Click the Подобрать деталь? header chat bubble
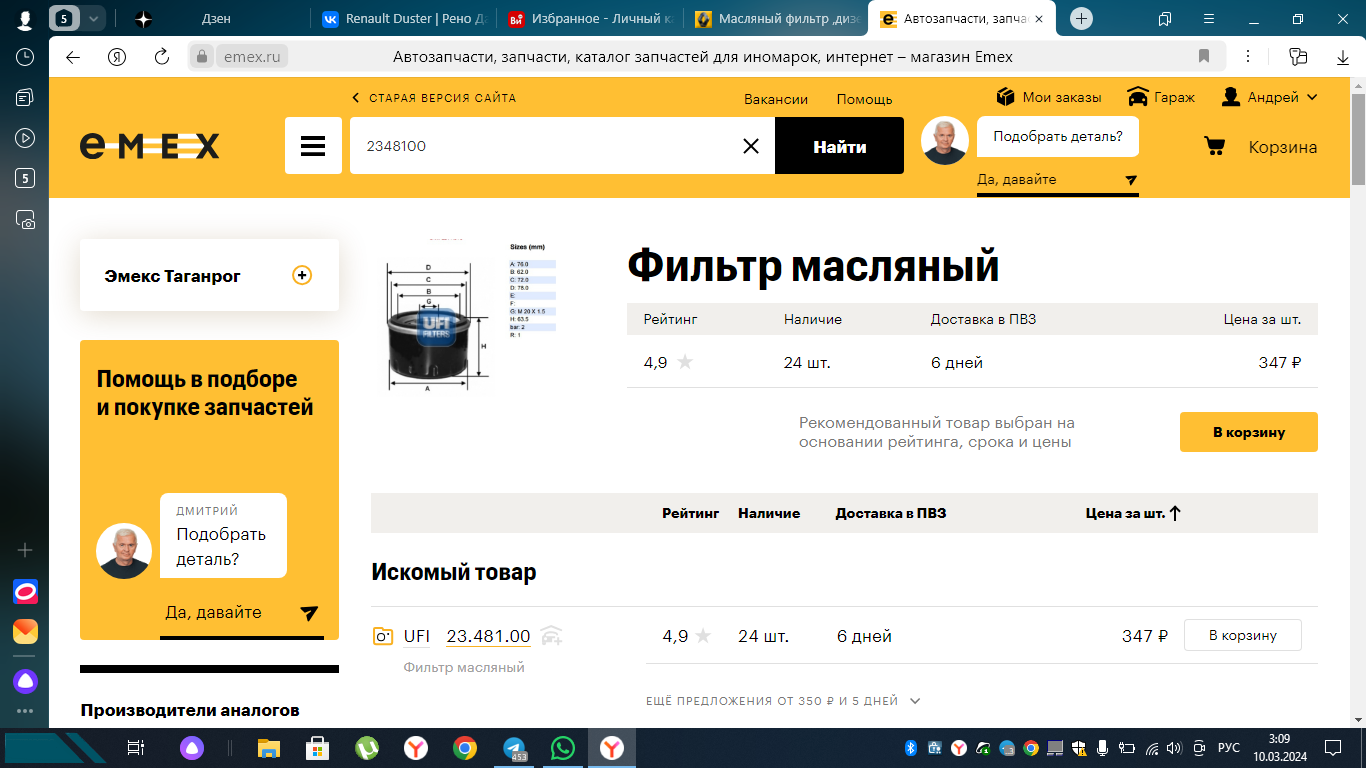This screenshot has height=768, width=1366. (x=1057, y=137)
